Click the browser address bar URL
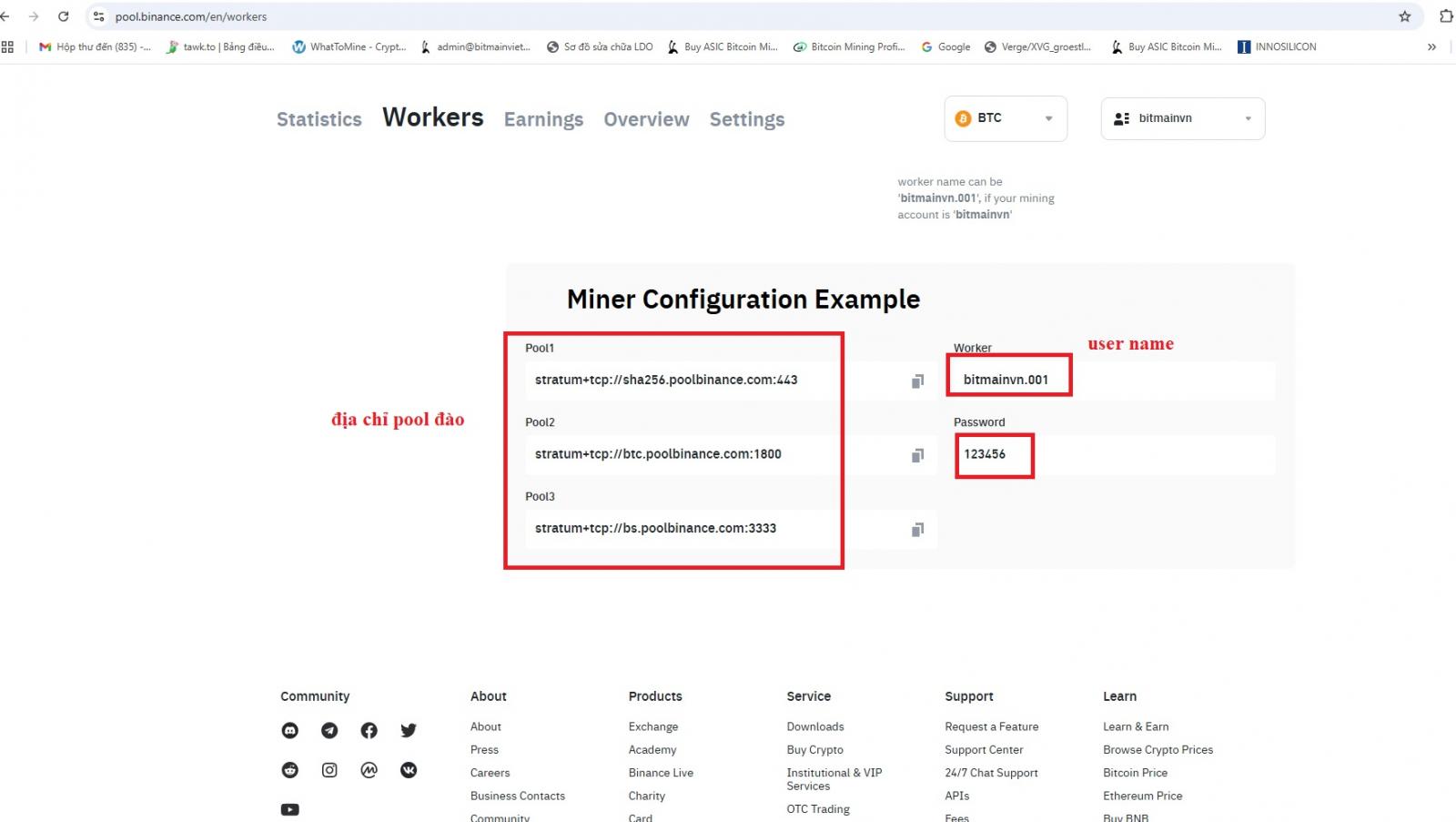The image size is (1456, 822). click(191, 16)
